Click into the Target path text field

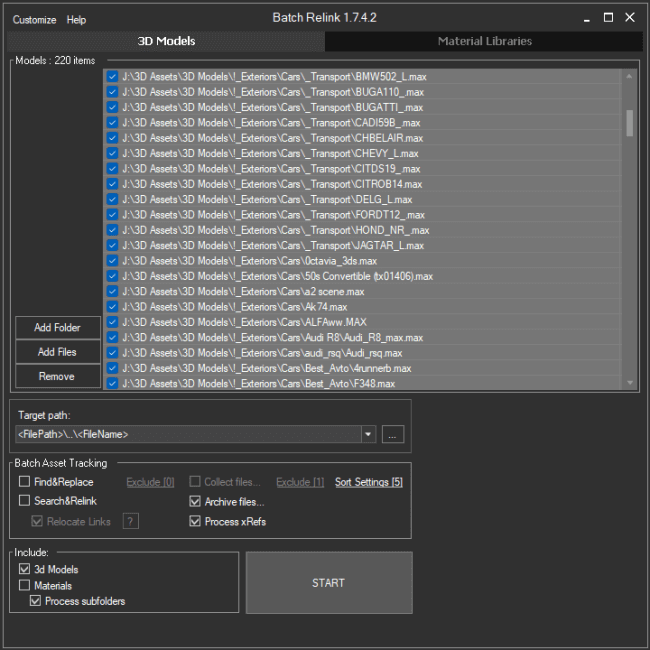(x=188, y=434)
